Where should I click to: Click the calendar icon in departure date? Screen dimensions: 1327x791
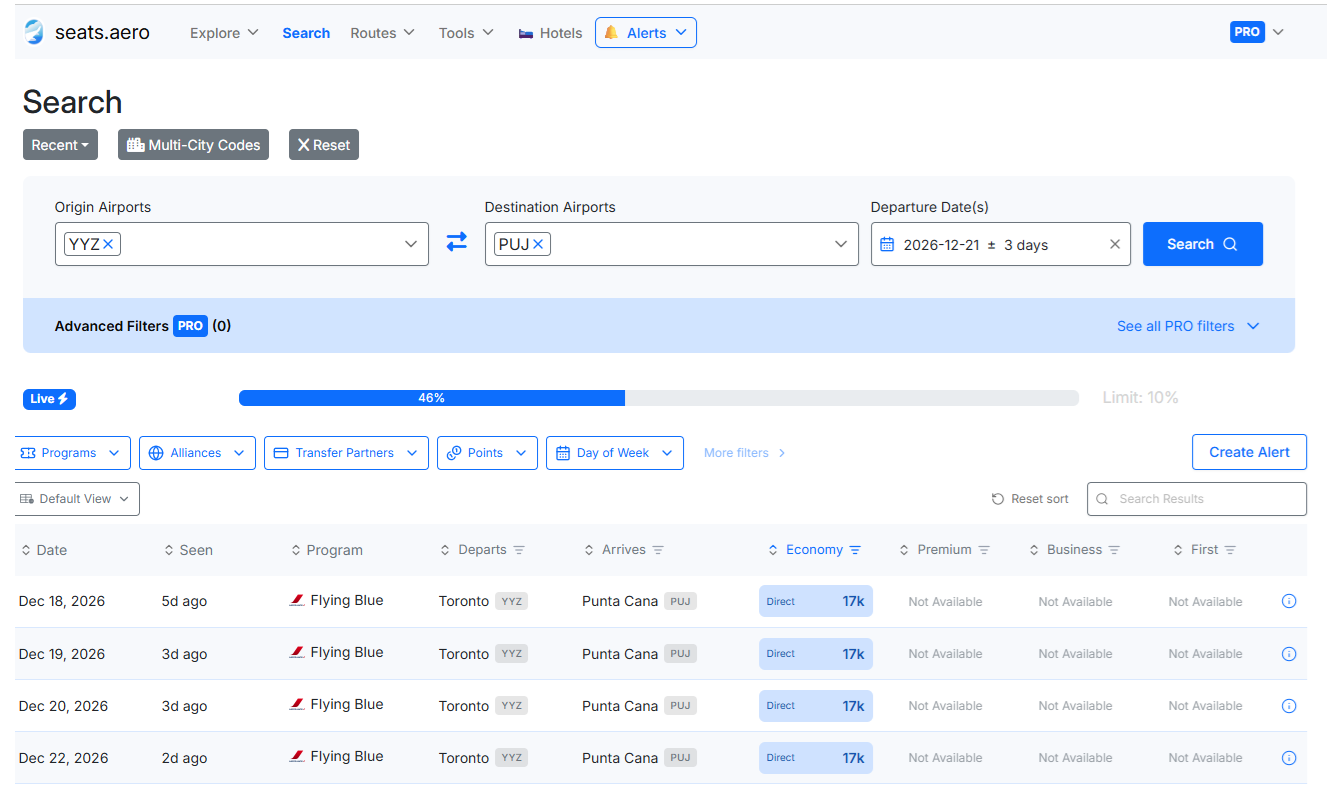[887, 245]
